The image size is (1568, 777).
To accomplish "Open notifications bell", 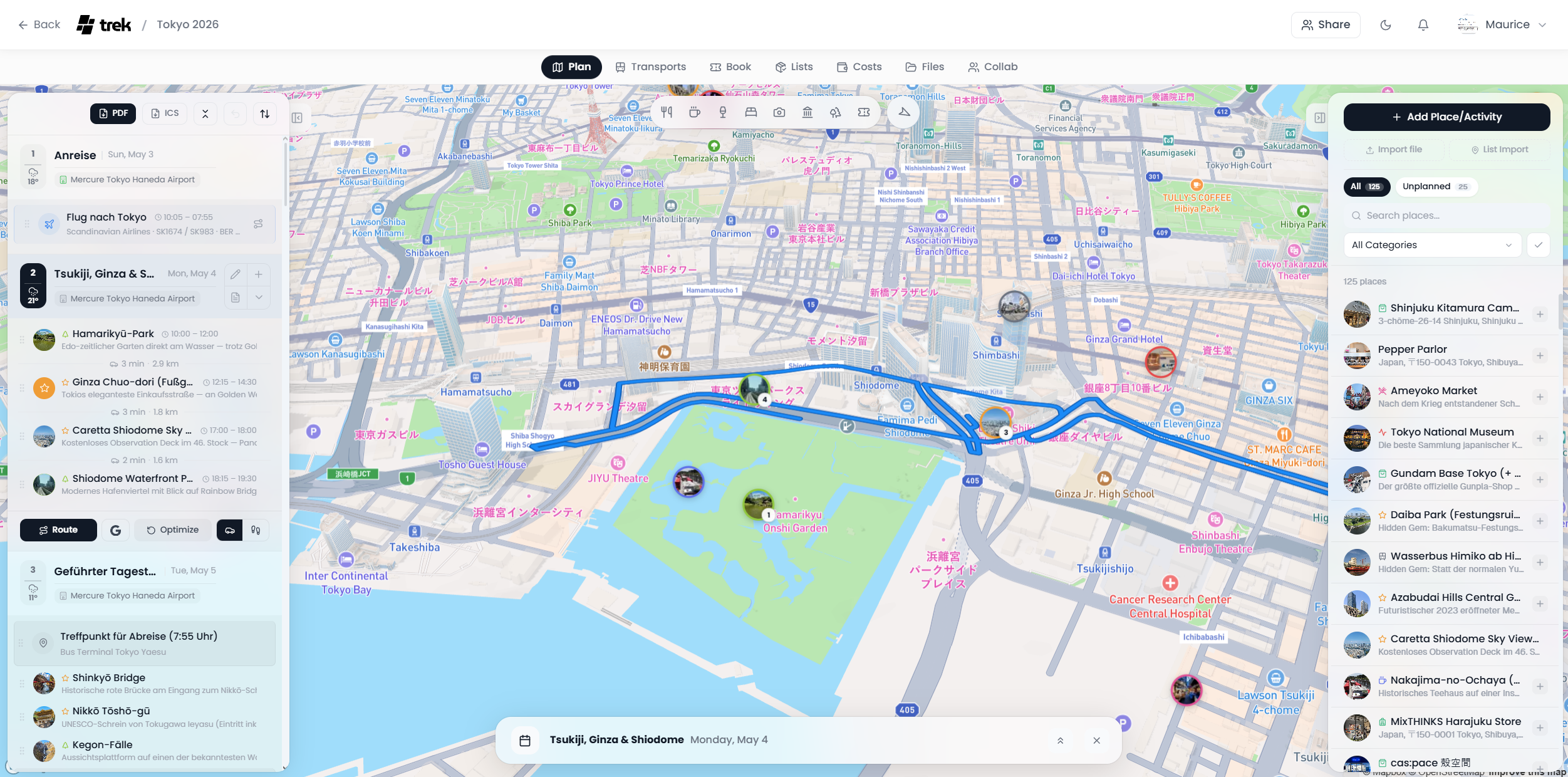I will (x=1423, y=24).
